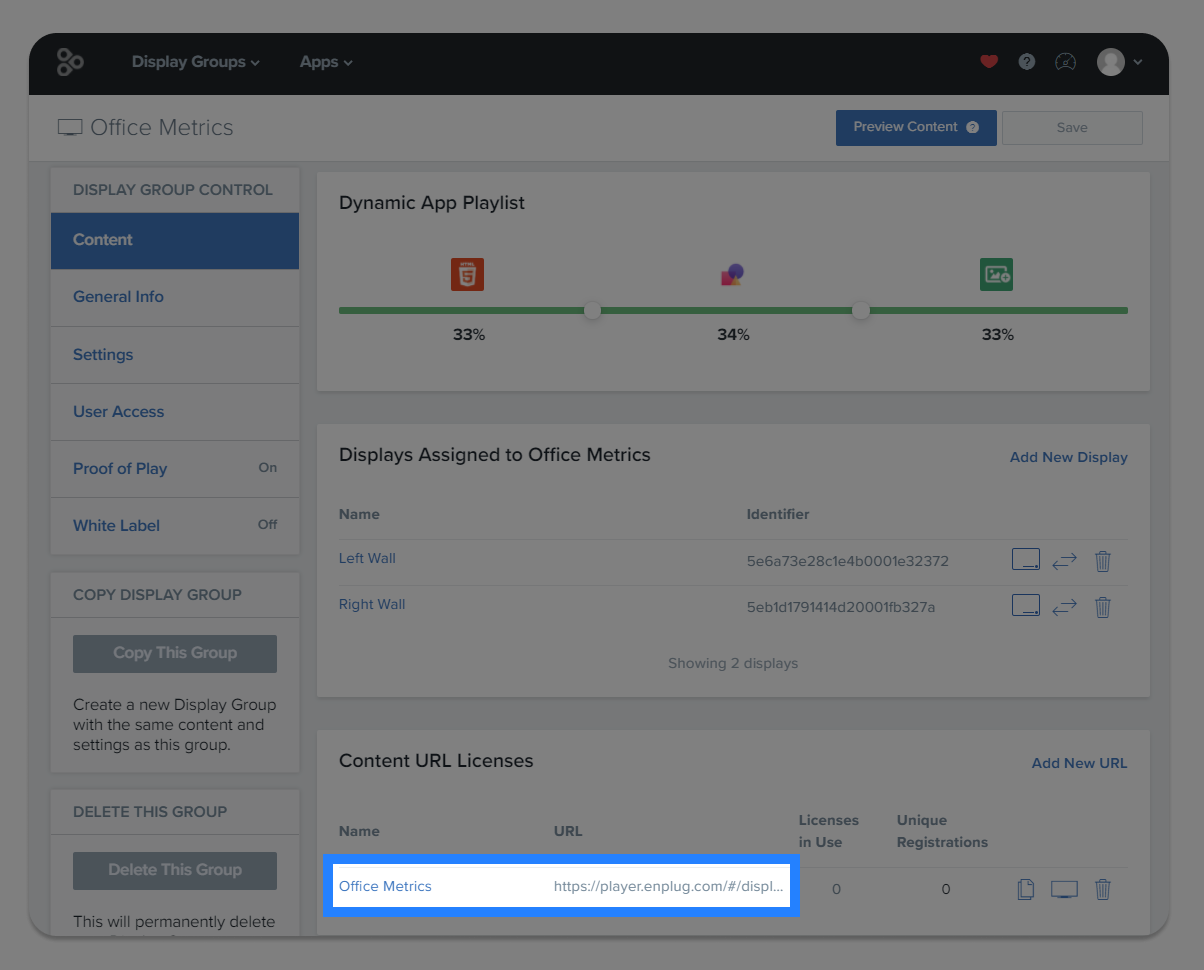Click the speedometer dashboard icon
The width and height of the screenshot is (1204, 970).
tap(1066, 62)
